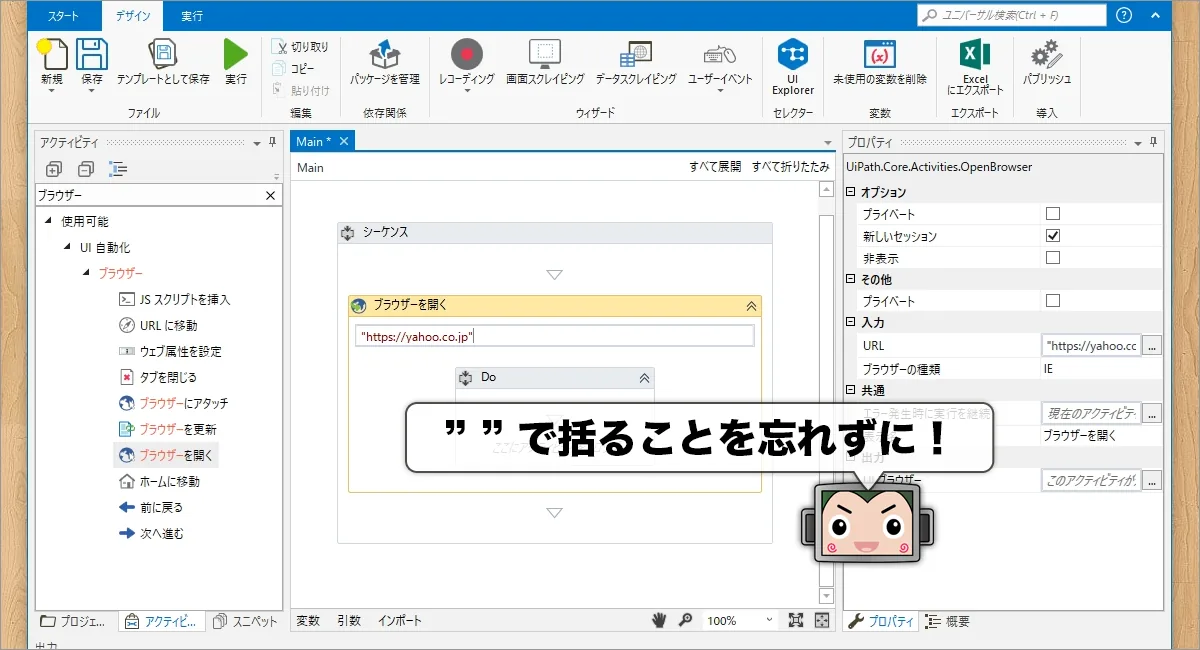Open the zoom 100% dropdown
The height and width of the screenshot is (650, 1200).
click(768, 621)
